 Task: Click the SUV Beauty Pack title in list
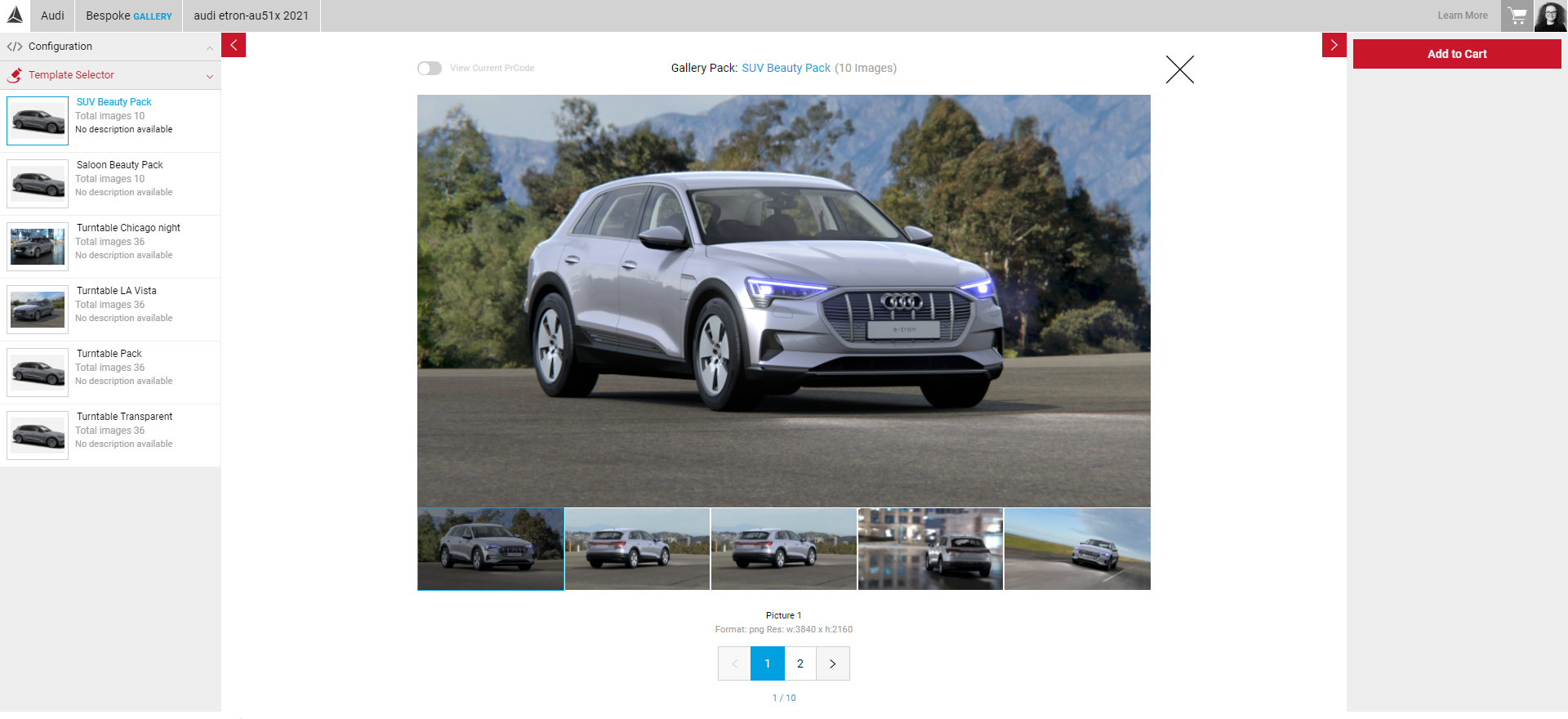point(114,102)
